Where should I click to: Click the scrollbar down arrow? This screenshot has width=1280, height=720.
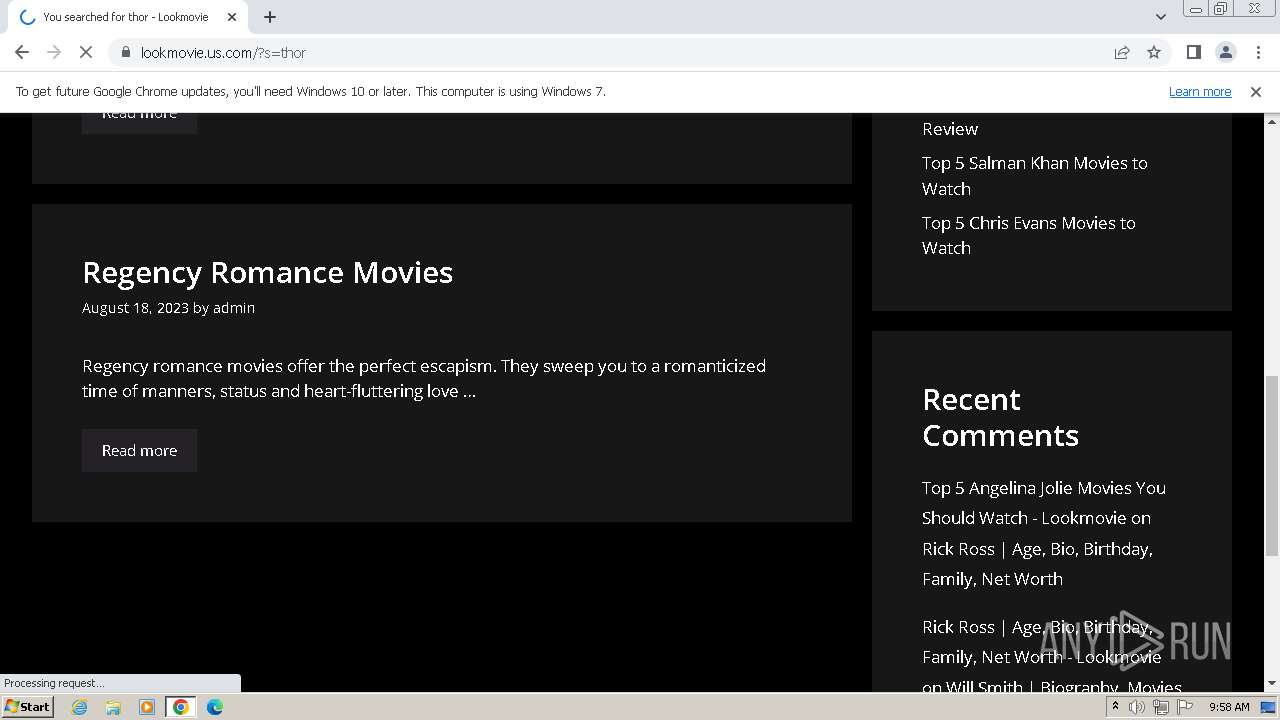pos(1271,683)
